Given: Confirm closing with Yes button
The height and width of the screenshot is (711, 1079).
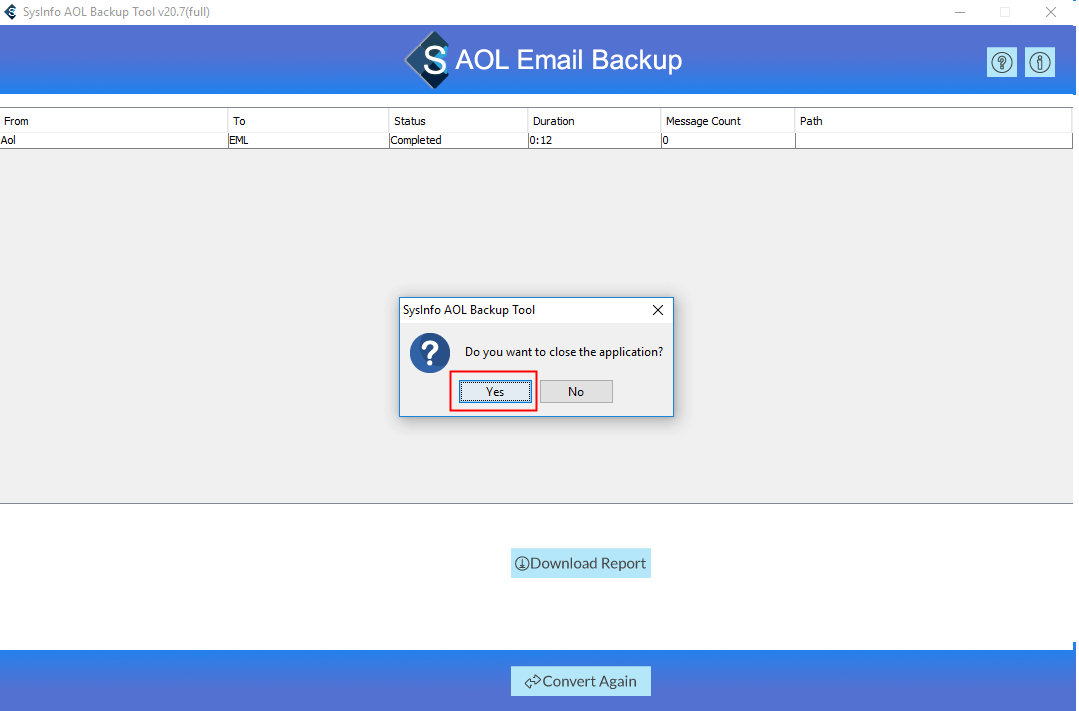Looking at the screenshot, I should pyautogui.click(x=495, y=392).
